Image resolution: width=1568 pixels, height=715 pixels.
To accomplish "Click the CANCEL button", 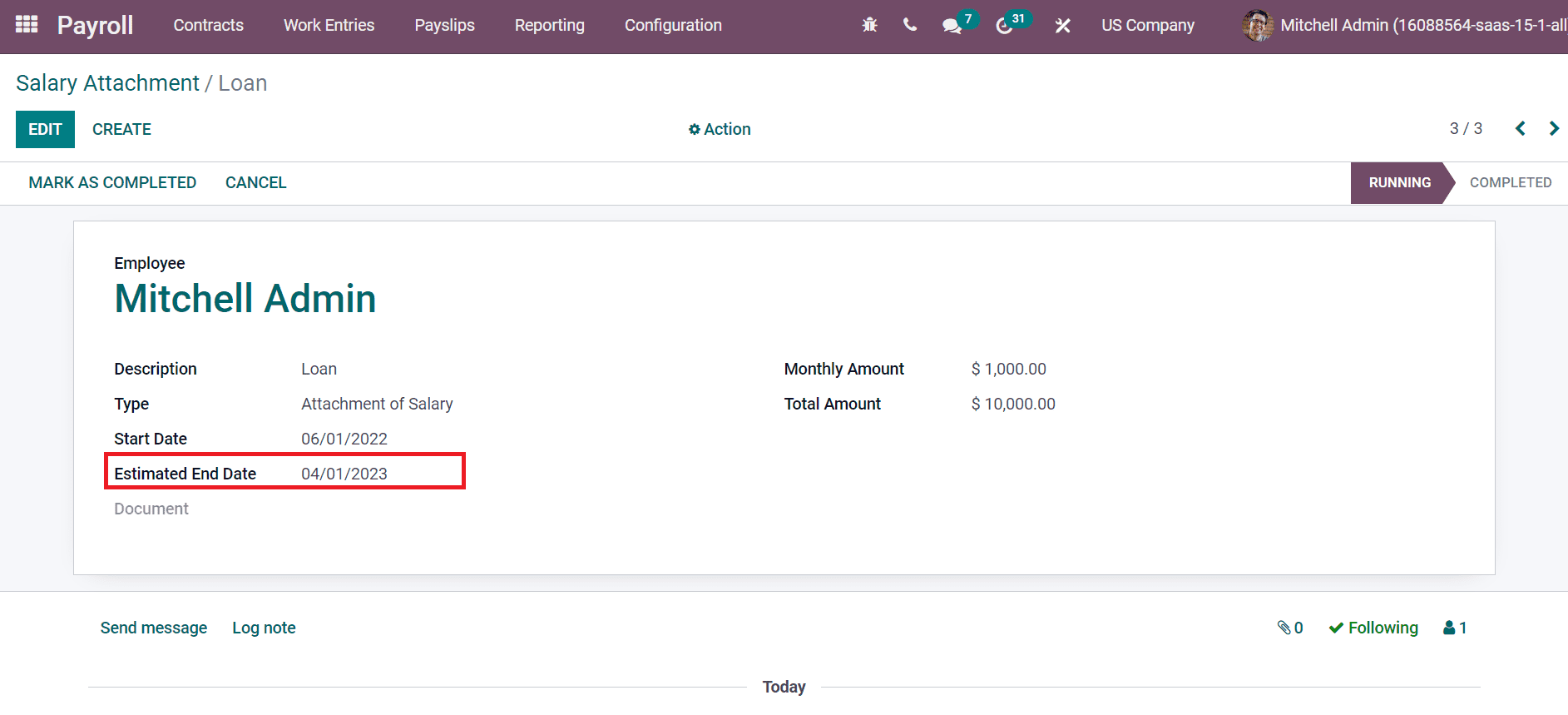I will (255, 182).
